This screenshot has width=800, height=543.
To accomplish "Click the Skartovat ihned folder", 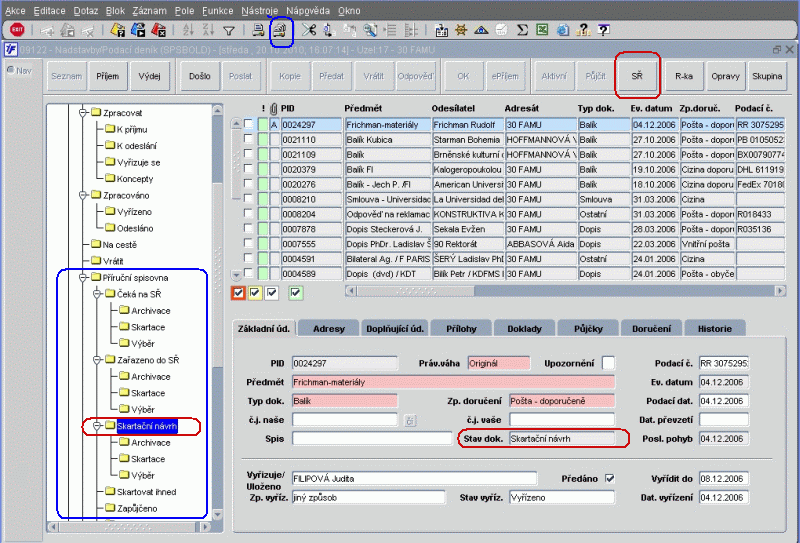I will [140, 492].
